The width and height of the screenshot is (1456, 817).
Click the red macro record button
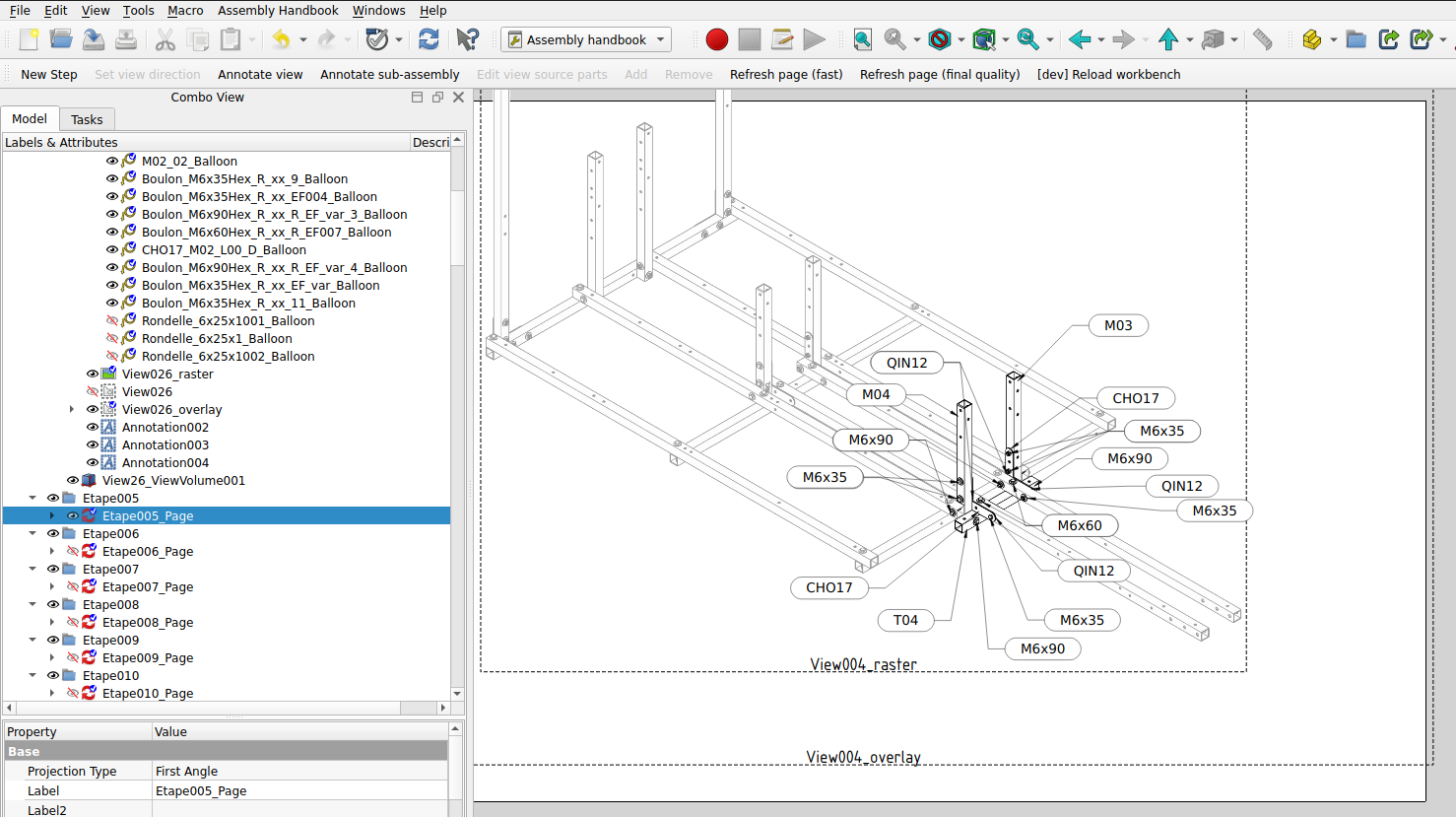tap(716, 39)
